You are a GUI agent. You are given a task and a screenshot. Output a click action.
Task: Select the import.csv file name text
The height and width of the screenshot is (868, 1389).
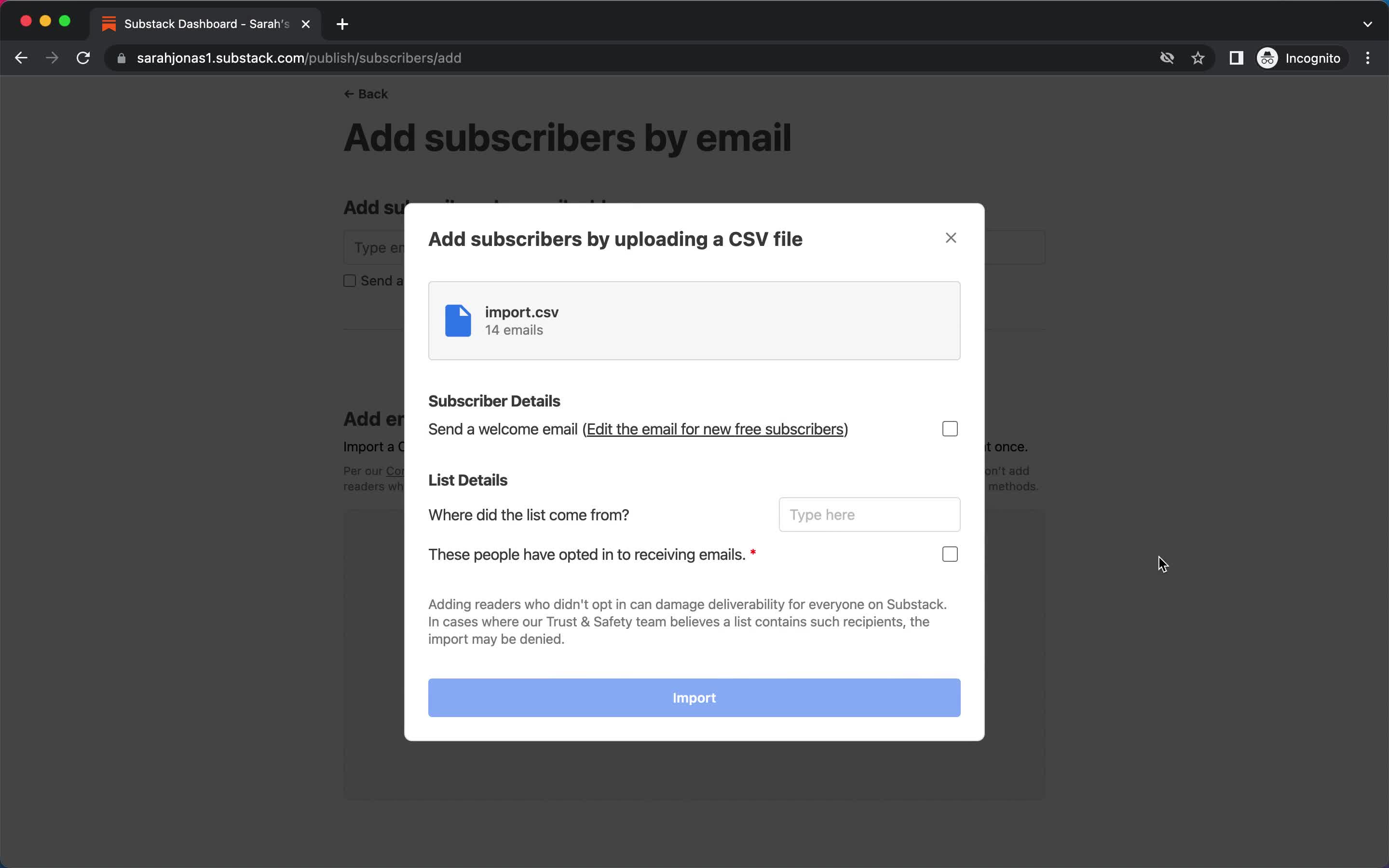click(521, 312)
